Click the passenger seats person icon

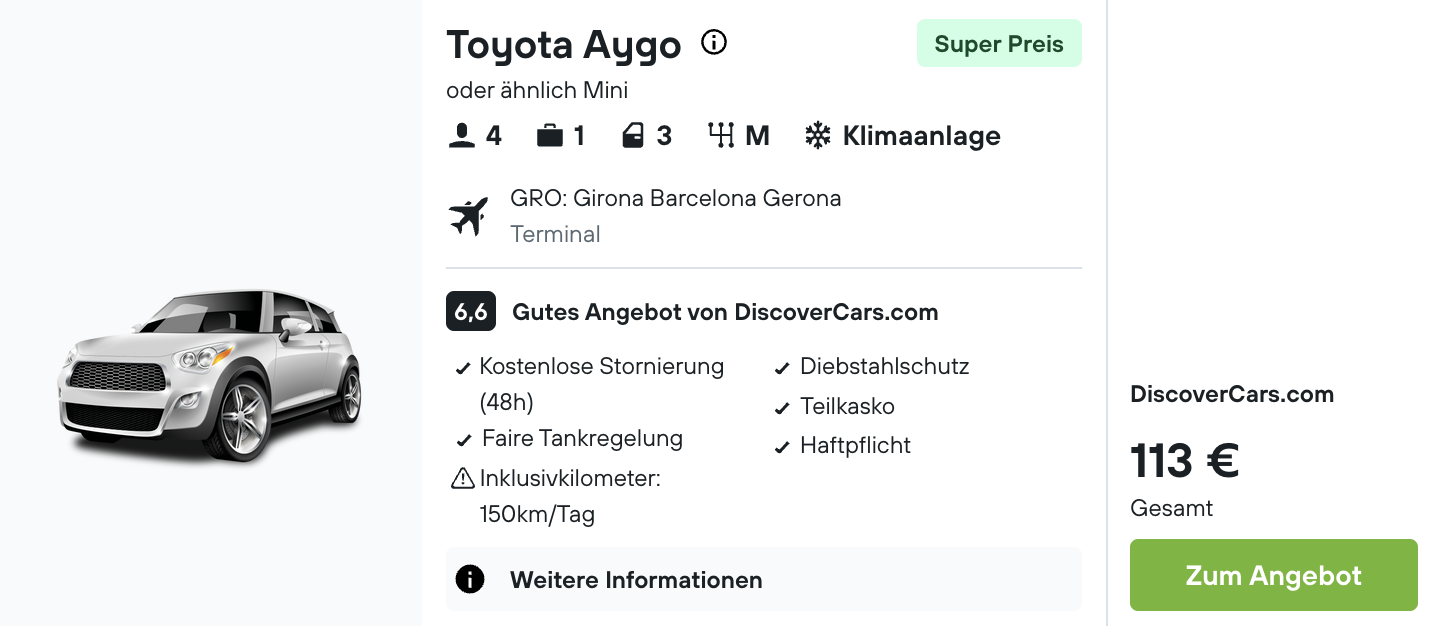462,136
